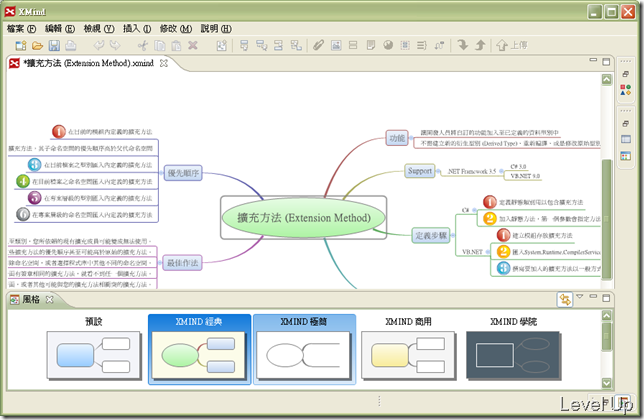The width and height of the screenshot is (644, 420).
Task: Create a new workbook from toolbar
Action: [x=21, y=45]
